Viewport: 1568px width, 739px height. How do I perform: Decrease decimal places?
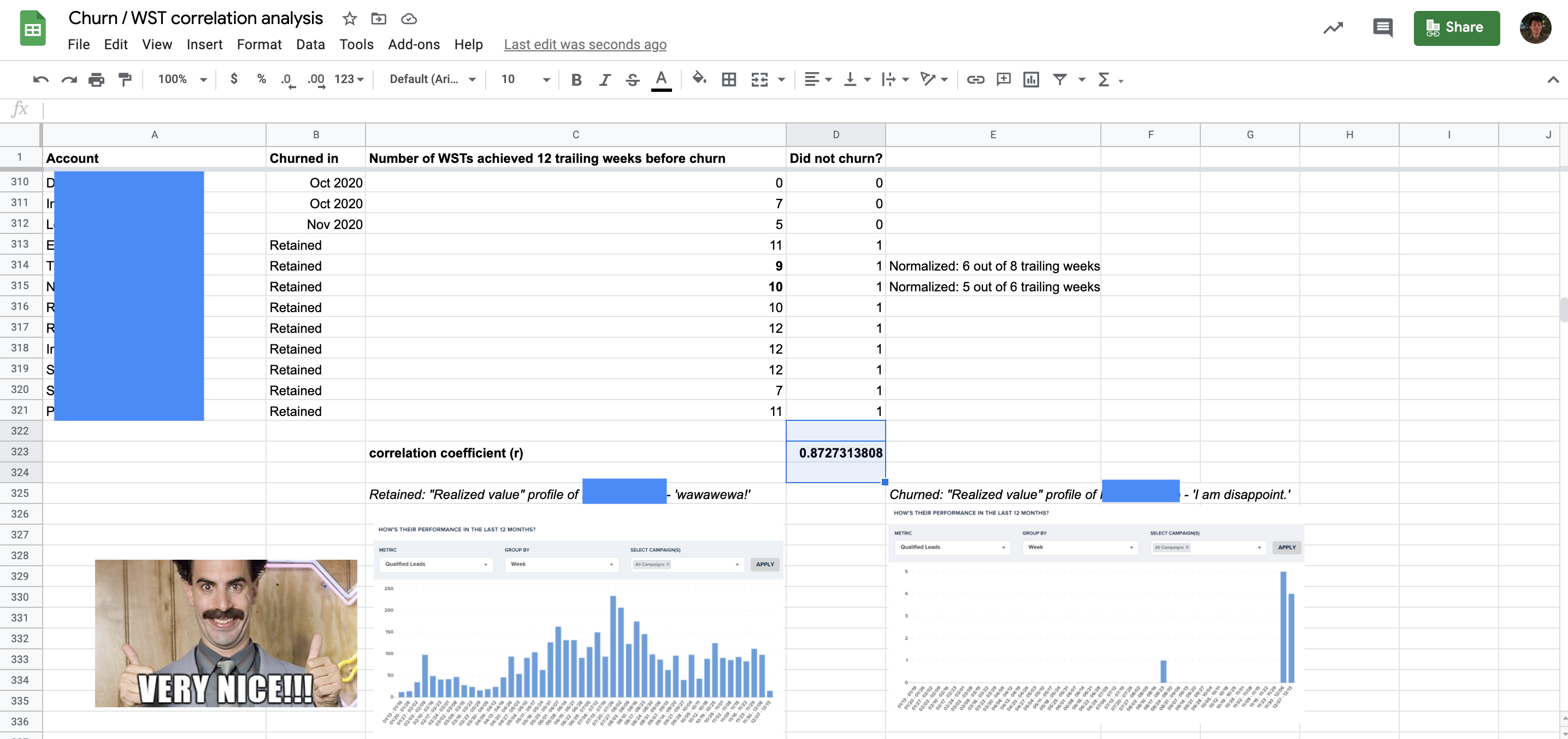point(287,79)
